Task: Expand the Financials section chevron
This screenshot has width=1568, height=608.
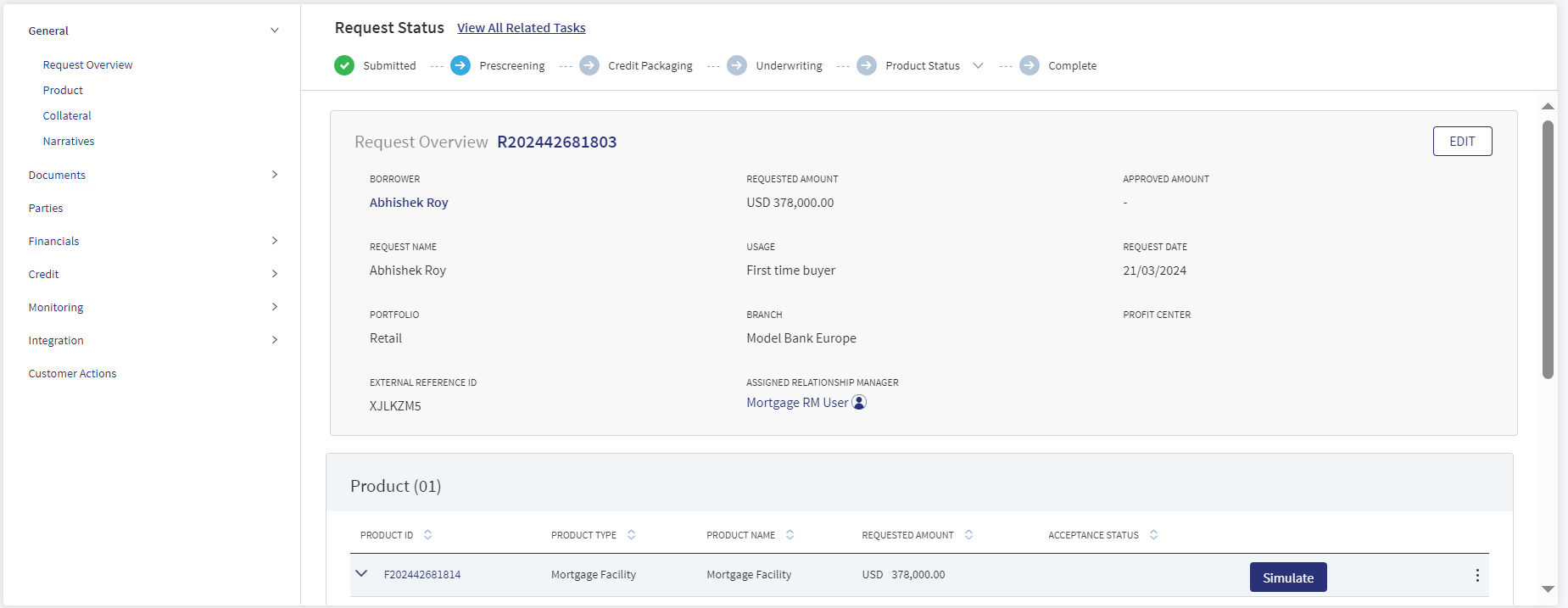Action: [x=275, y=241]
